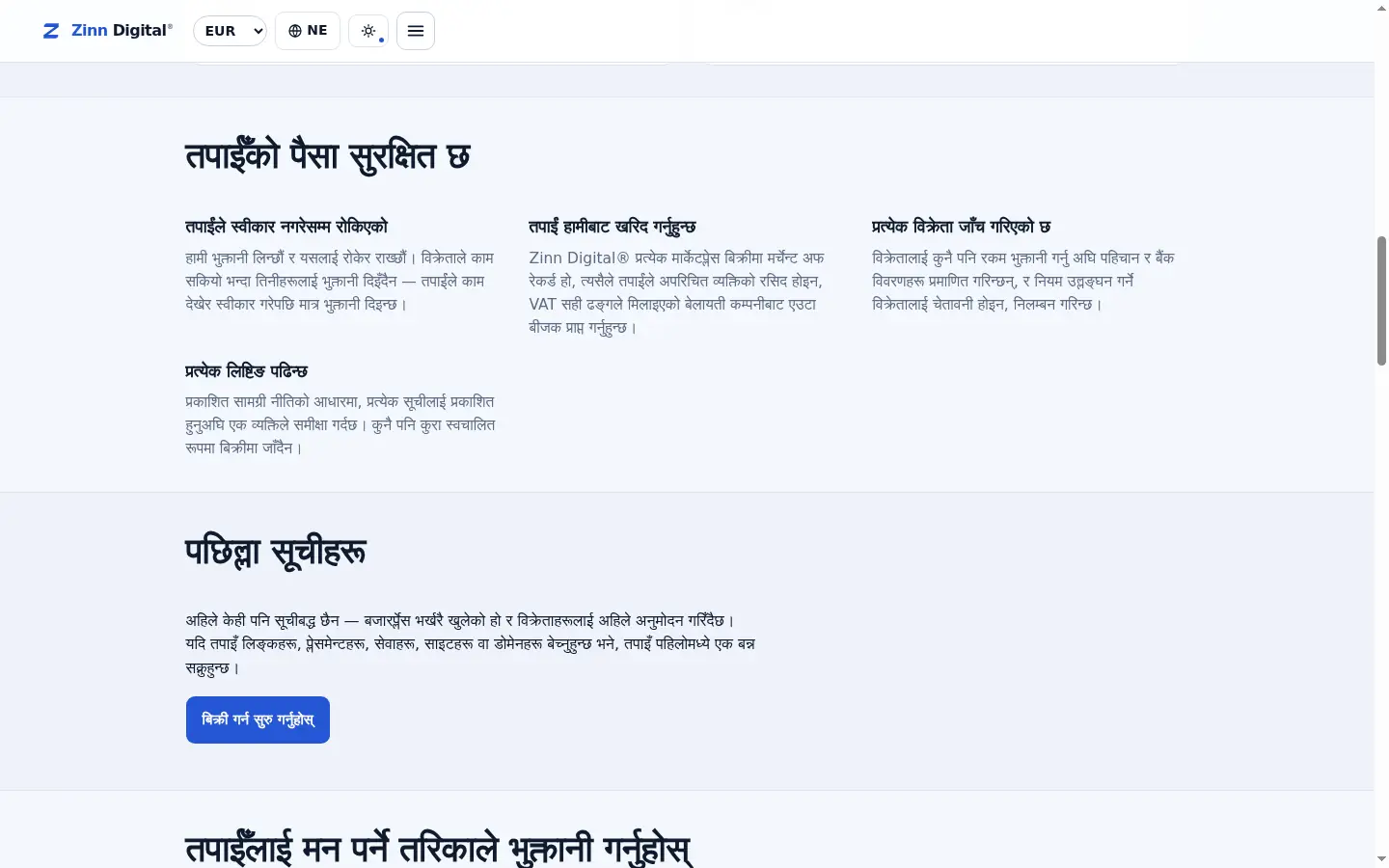Click the vertical page scrollbar thumb
1389x868 pixels.
coord(1381,300)
